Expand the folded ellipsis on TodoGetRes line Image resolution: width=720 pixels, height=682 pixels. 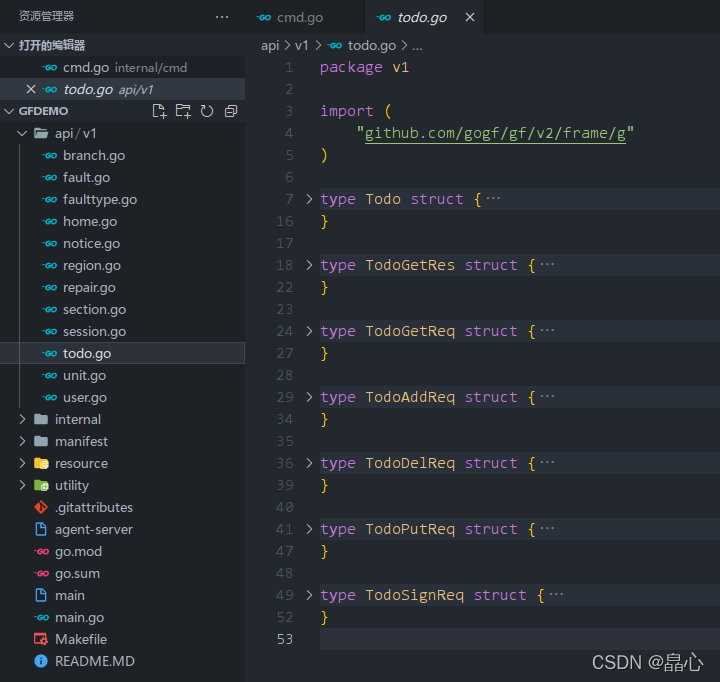click(x=547, y=265)
